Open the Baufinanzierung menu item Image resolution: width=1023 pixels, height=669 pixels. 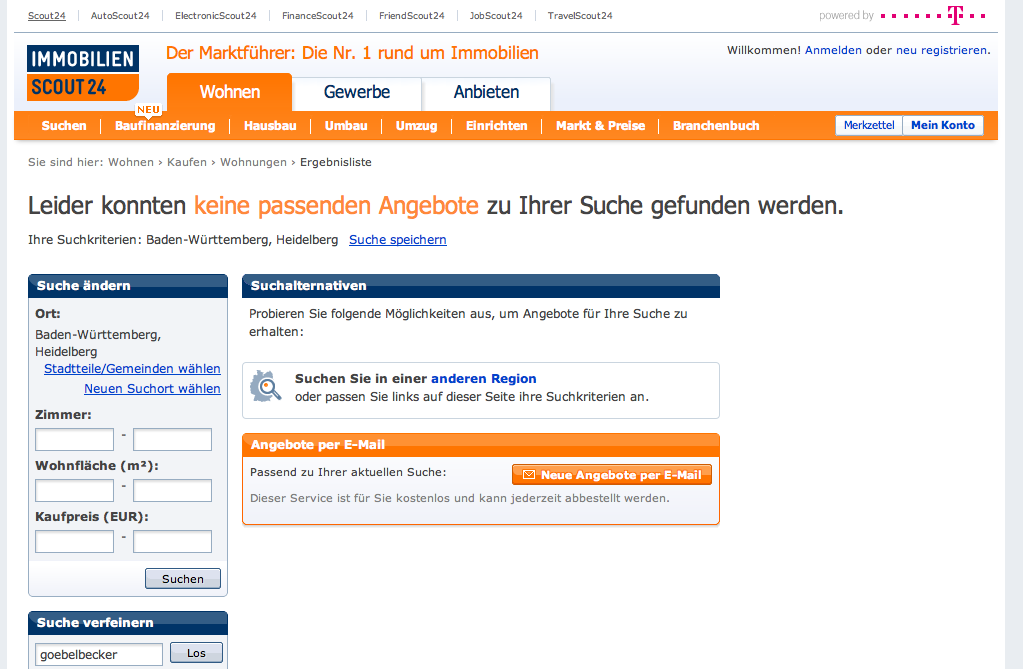[x=165, y=126]
